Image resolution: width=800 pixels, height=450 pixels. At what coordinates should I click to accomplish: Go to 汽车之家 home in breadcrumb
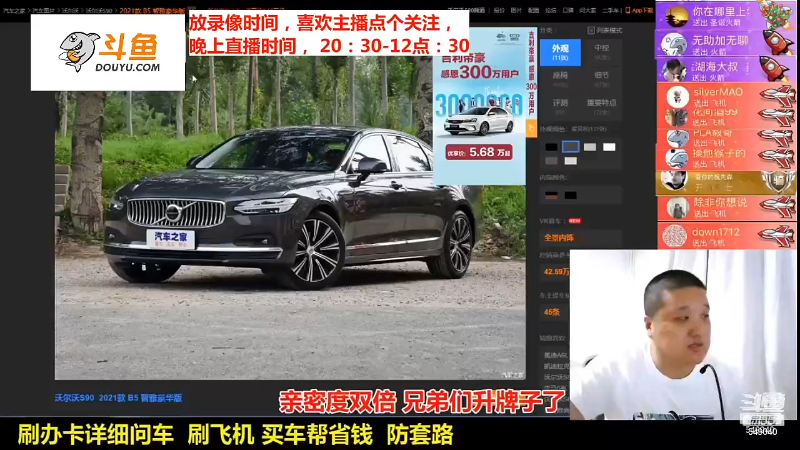[x=14, y=10]
